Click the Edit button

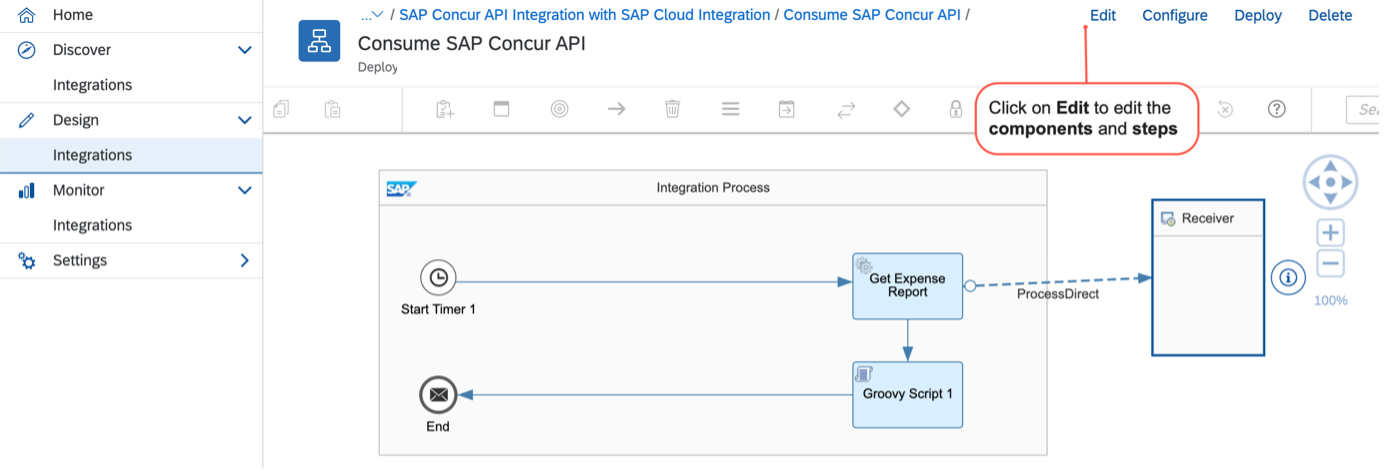tap(1103, 16)
